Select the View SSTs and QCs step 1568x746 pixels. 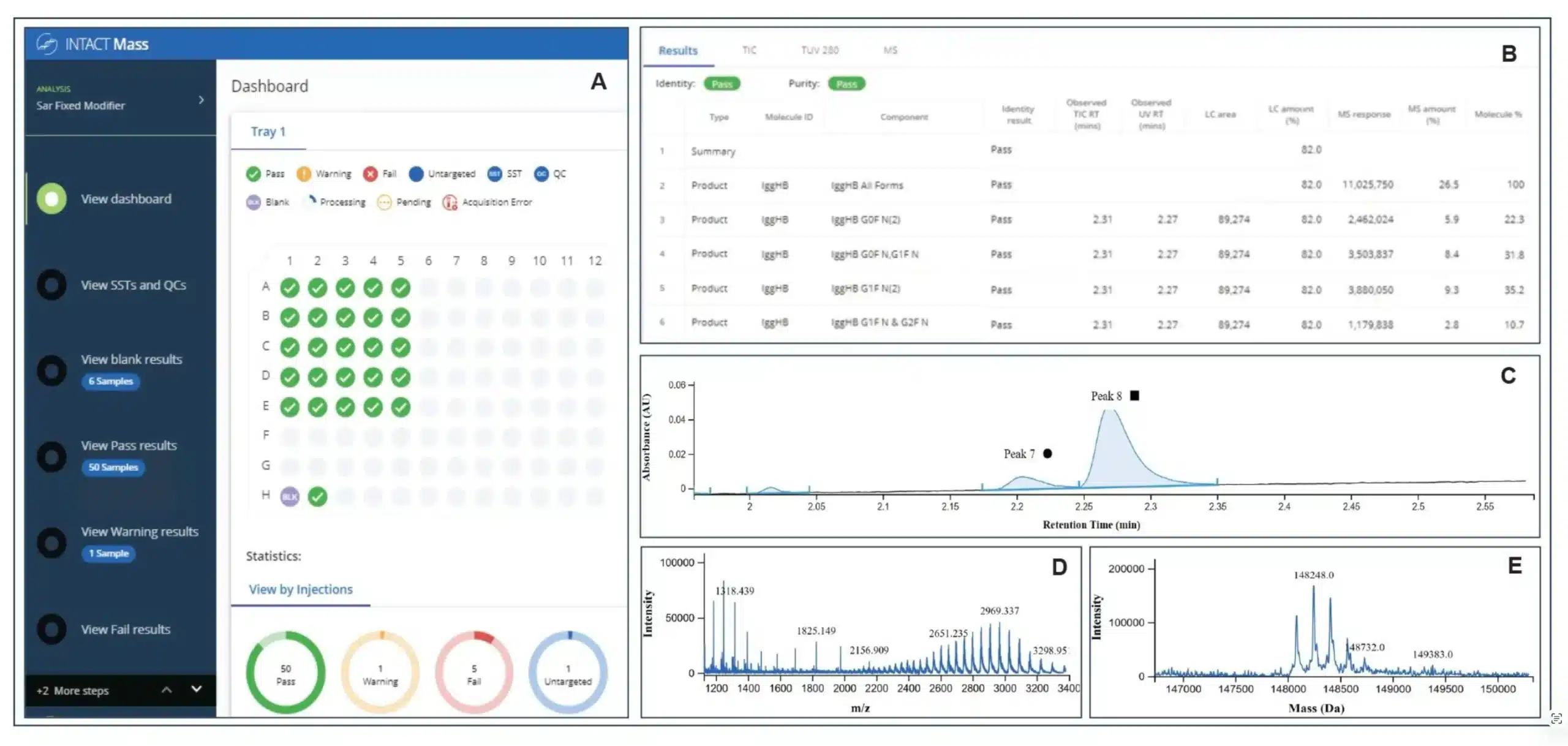[133, 285]
